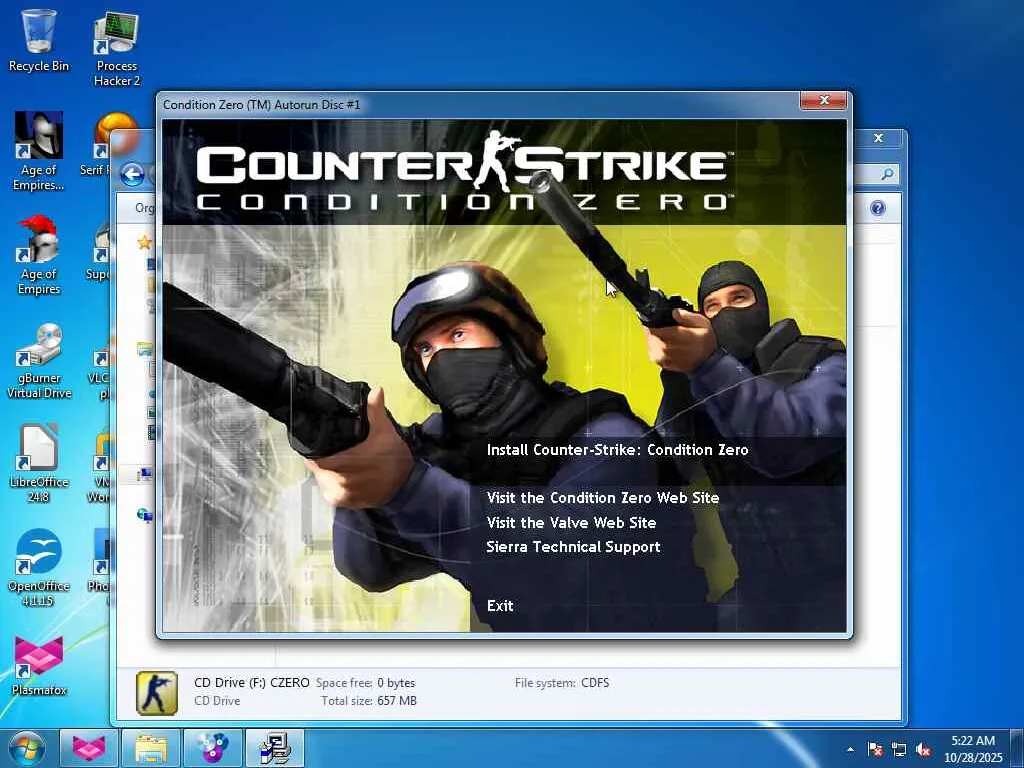Screen dimensions: 1024x768
Task: Exit the Condition Zero autorun menu
Action: [x=500, y=606]
